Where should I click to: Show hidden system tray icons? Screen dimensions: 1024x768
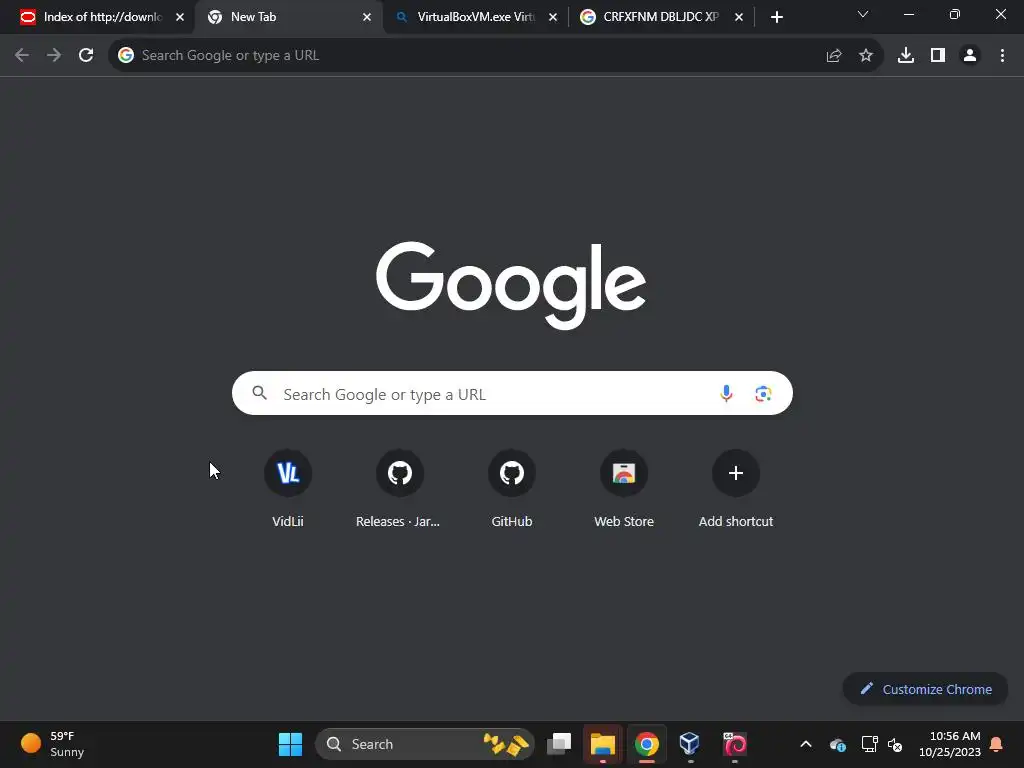[806, 744]
